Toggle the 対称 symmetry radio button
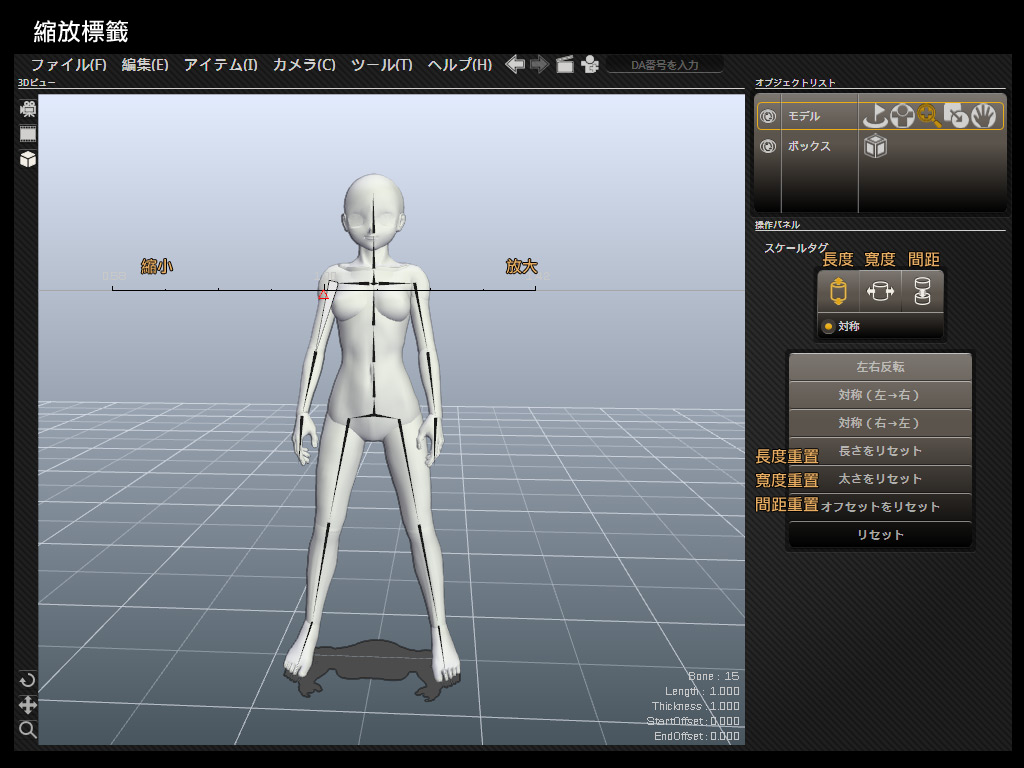This screenshot has width=1024, height=768. [x=829, y=326]
